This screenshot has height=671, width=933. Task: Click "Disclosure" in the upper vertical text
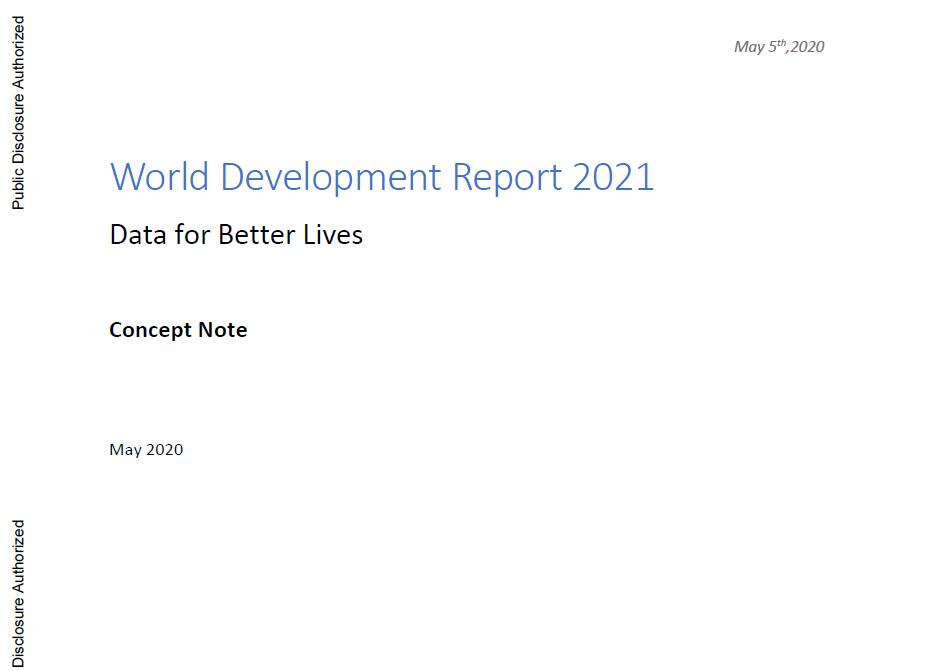pos(18,130)
